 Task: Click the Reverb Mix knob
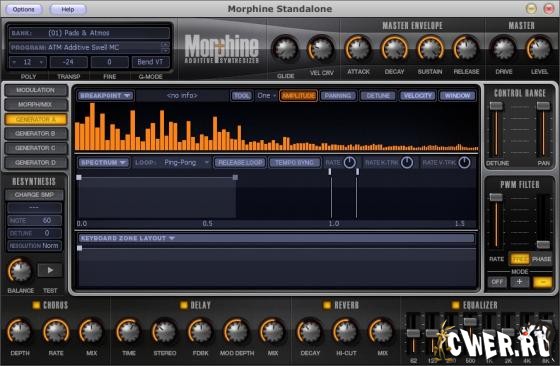pyautogui.click(x=381, y=331)
